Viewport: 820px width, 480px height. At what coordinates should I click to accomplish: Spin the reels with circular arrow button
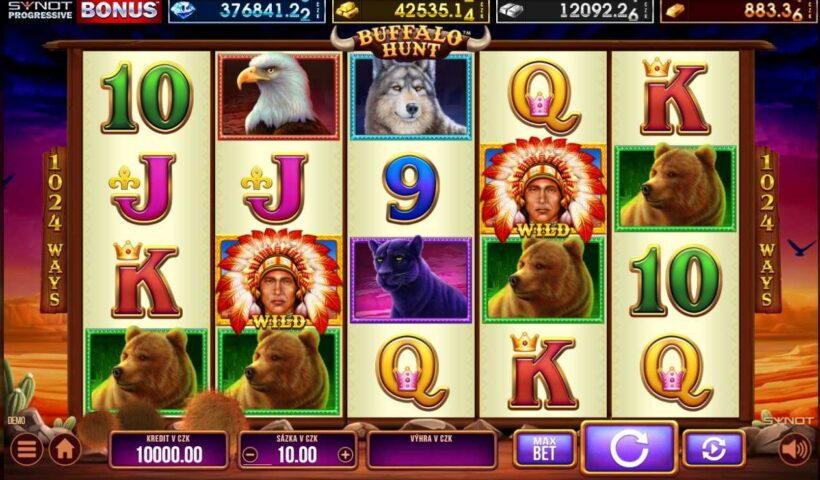(629, 448)
